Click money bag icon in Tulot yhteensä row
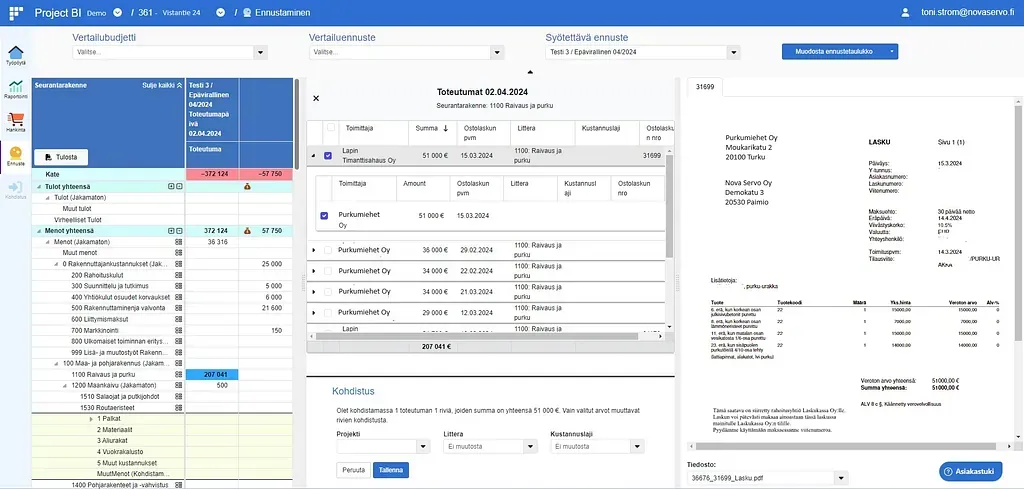This screenshot has width=1024, height=489. pyautogui.click(x=248, y=186)
